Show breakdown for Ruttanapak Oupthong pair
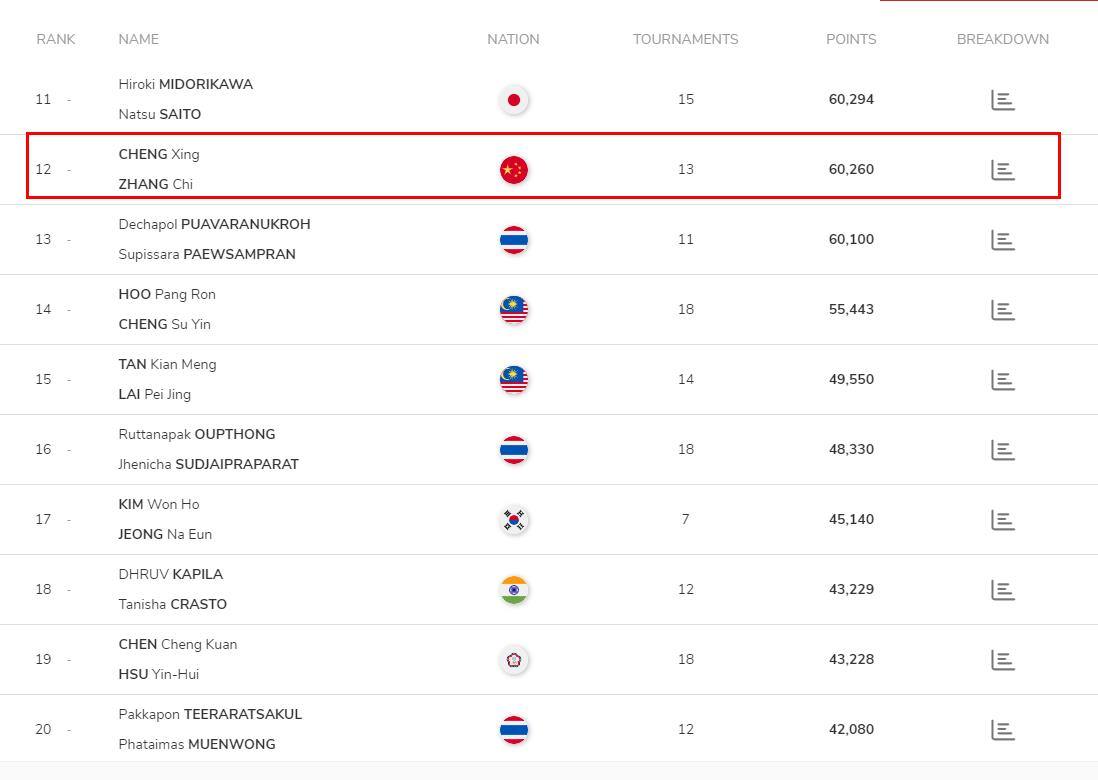Image resolution: width=1098 pixels, height=780 pixels. pos(1003,450)
